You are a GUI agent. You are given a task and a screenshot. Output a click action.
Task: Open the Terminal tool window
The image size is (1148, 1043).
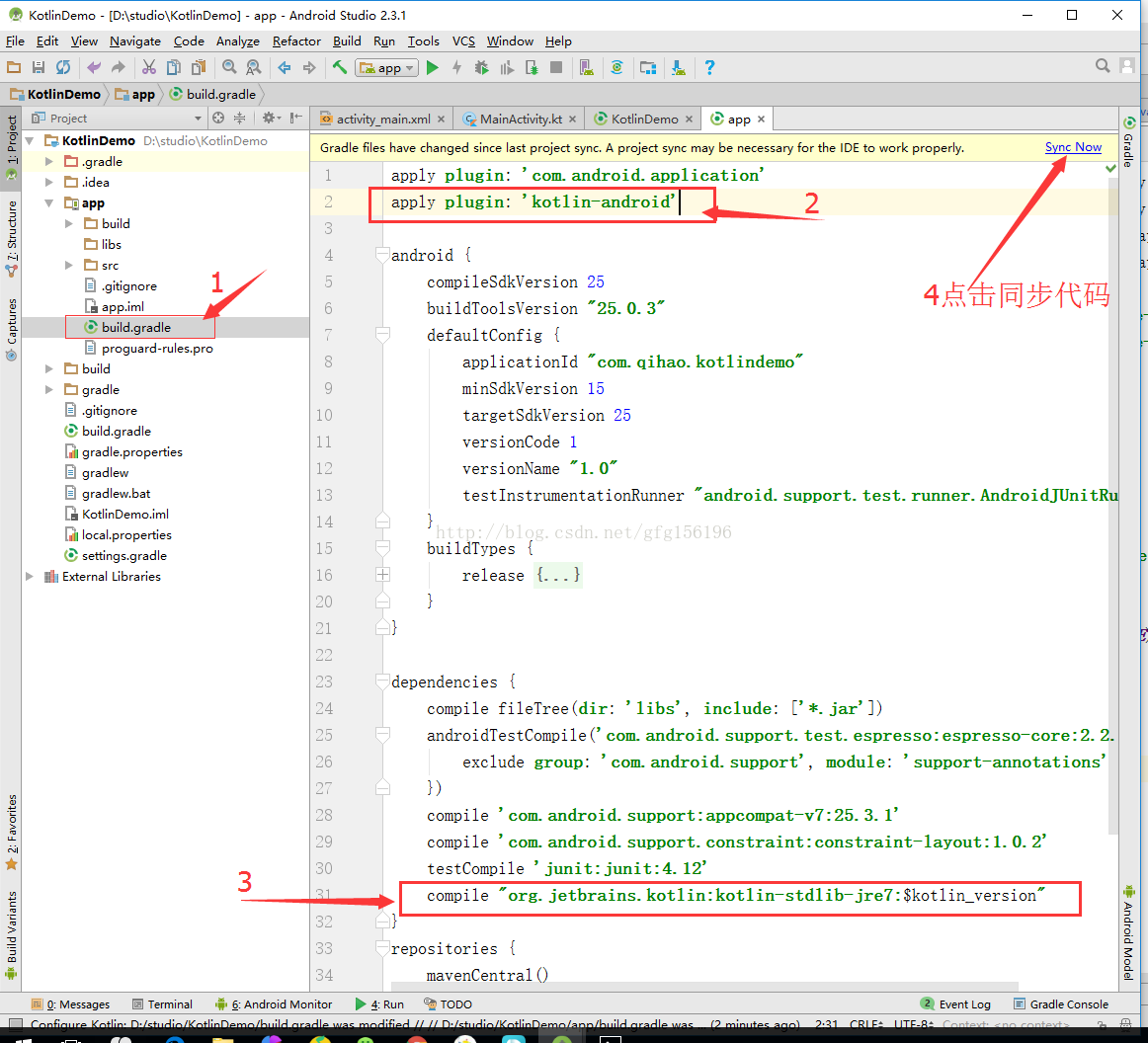(163, 1004)
